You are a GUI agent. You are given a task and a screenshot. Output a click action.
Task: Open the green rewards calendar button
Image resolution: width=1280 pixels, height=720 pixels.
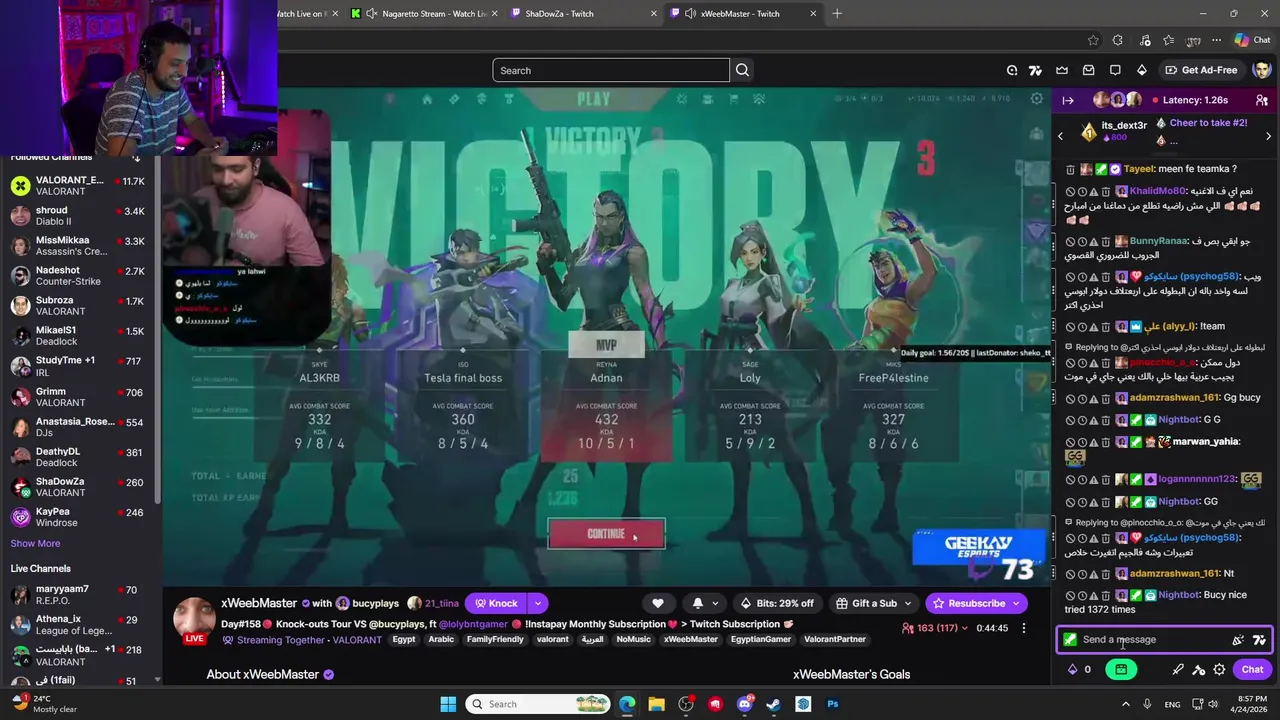tap(1121, 670)
